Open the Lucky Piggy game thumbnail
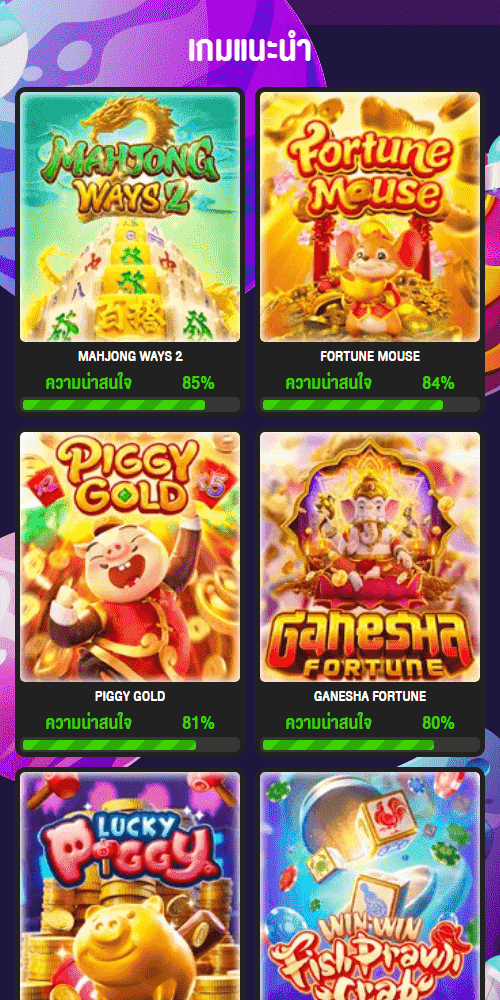Image resolution: width=500 pixels, height=1000 pixels. [130, 886]
